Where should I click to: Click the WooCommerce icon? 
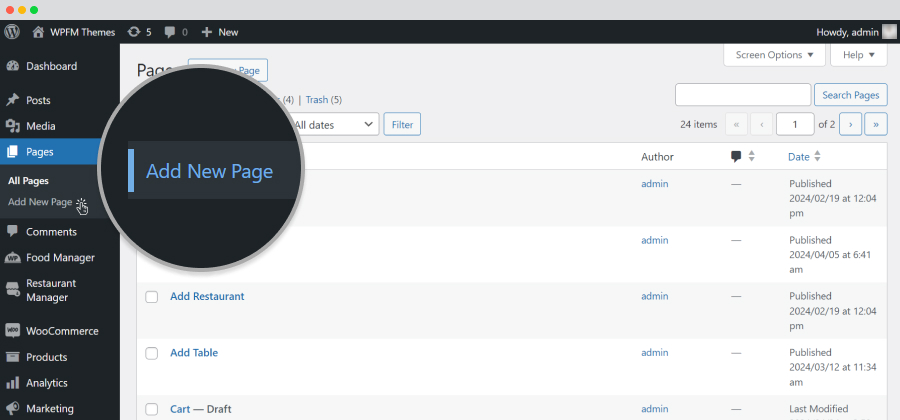tap(13, 331)
